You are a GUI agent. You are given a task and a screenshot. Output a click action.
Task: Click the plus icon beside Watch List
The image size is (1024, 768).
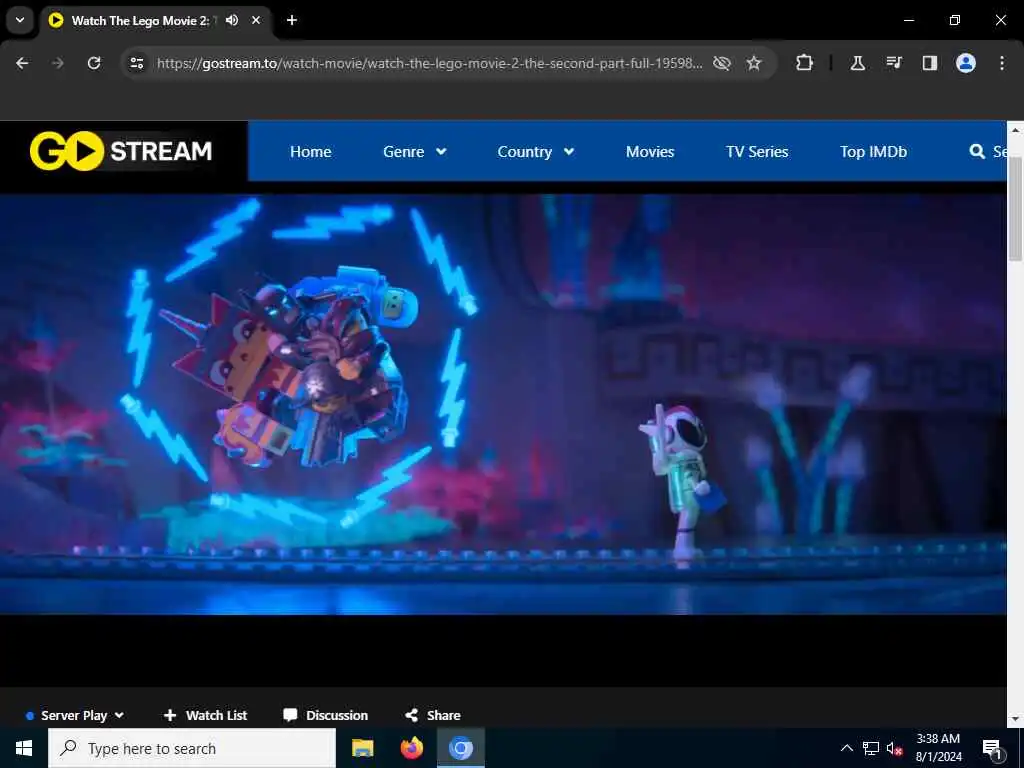coord(170,715)
